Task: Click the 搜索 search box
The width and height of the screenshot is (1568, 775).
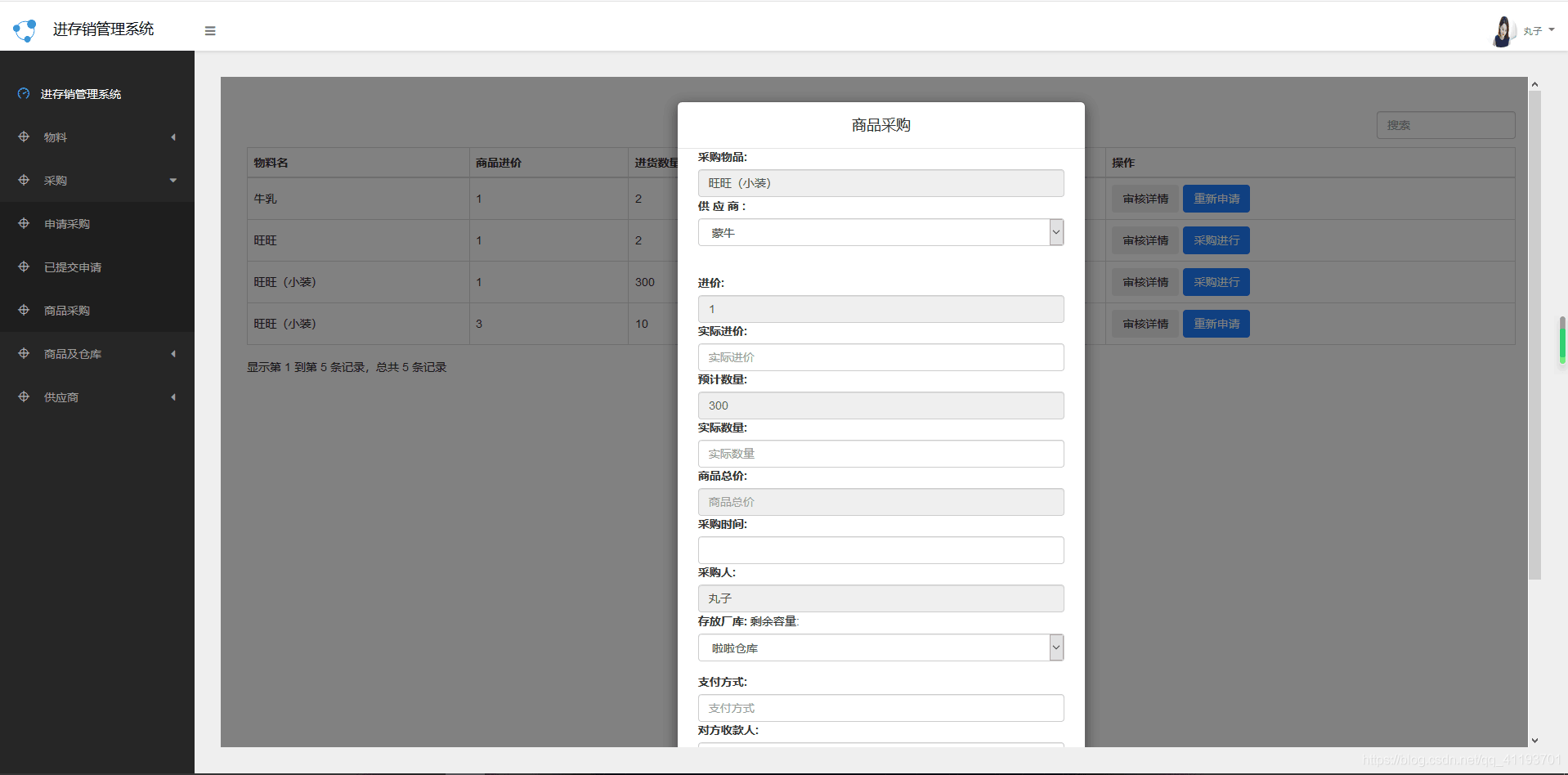Action: (x=1445, y=125)
